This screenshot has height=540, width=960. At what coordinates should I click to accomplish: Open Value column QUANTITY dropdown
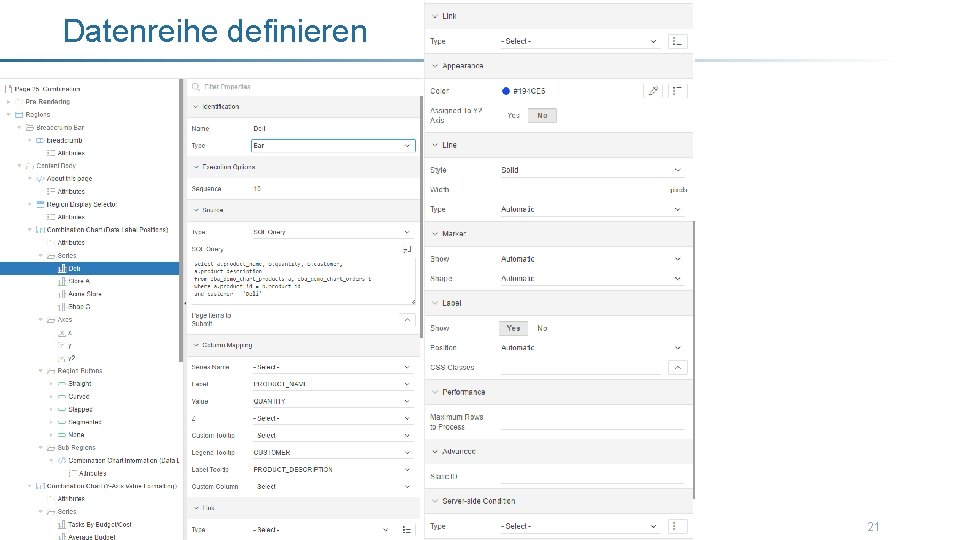[332, 401]
